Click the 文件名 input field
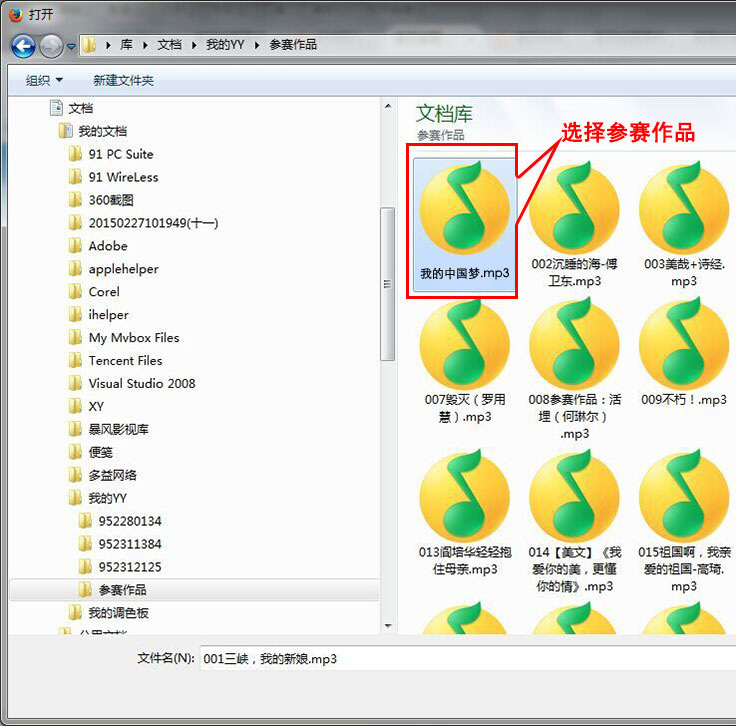This screenshot has width=736, height=726. click(465, 659)
